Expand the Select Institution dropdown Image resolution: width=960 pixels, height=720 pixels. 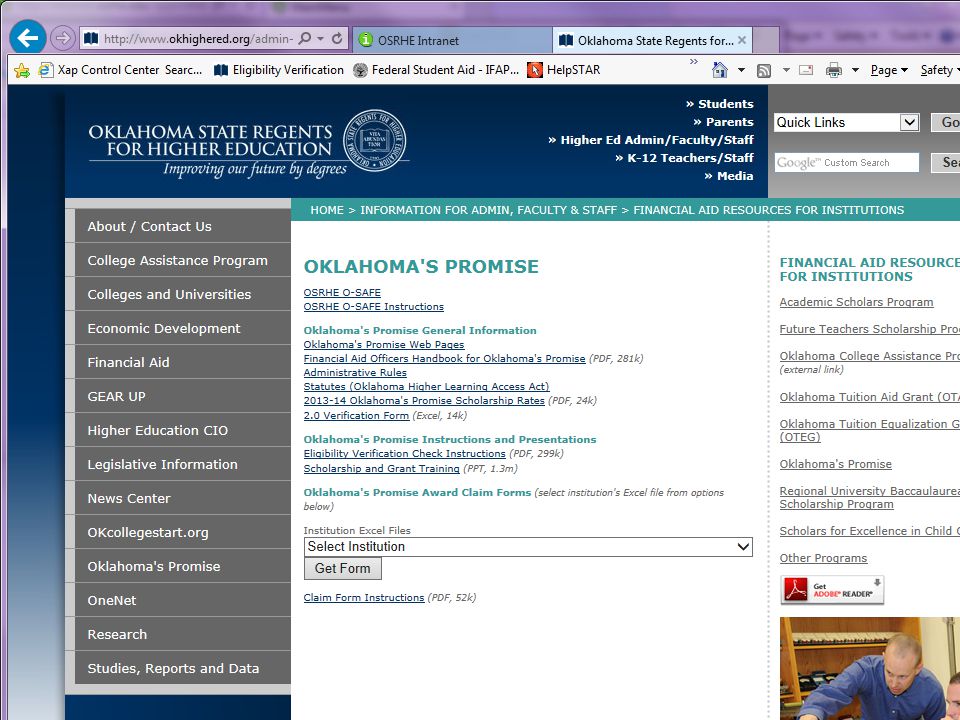pyautogui.click(x=528, y=547)
